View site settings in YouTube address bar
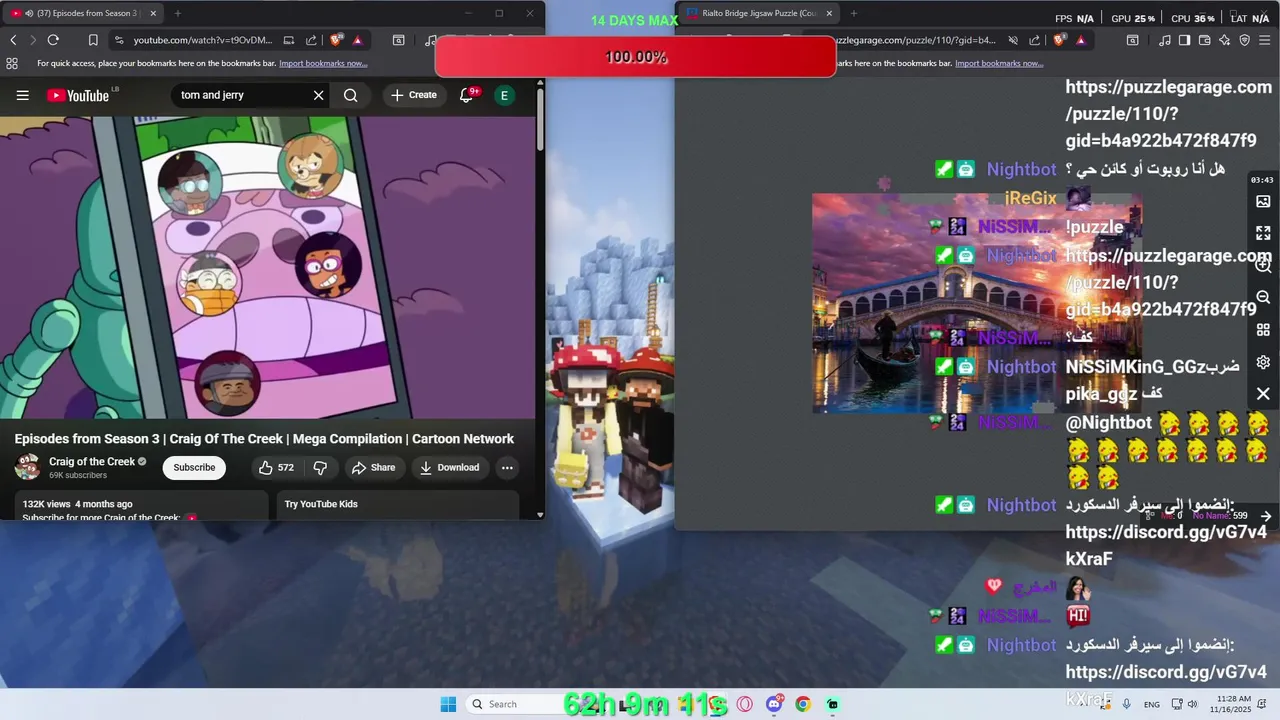This screenshot has width=1280, height=720. 119,40
